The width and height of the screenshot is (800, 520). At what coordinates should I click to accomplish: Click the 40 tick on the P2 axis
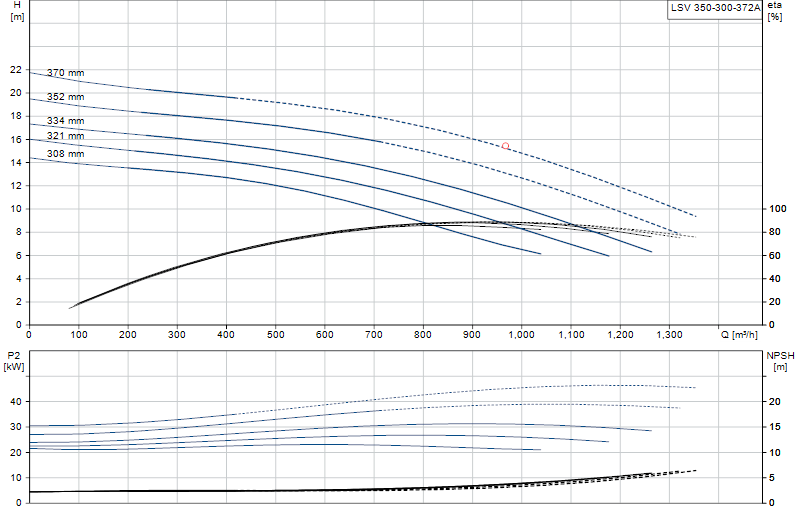16,402
